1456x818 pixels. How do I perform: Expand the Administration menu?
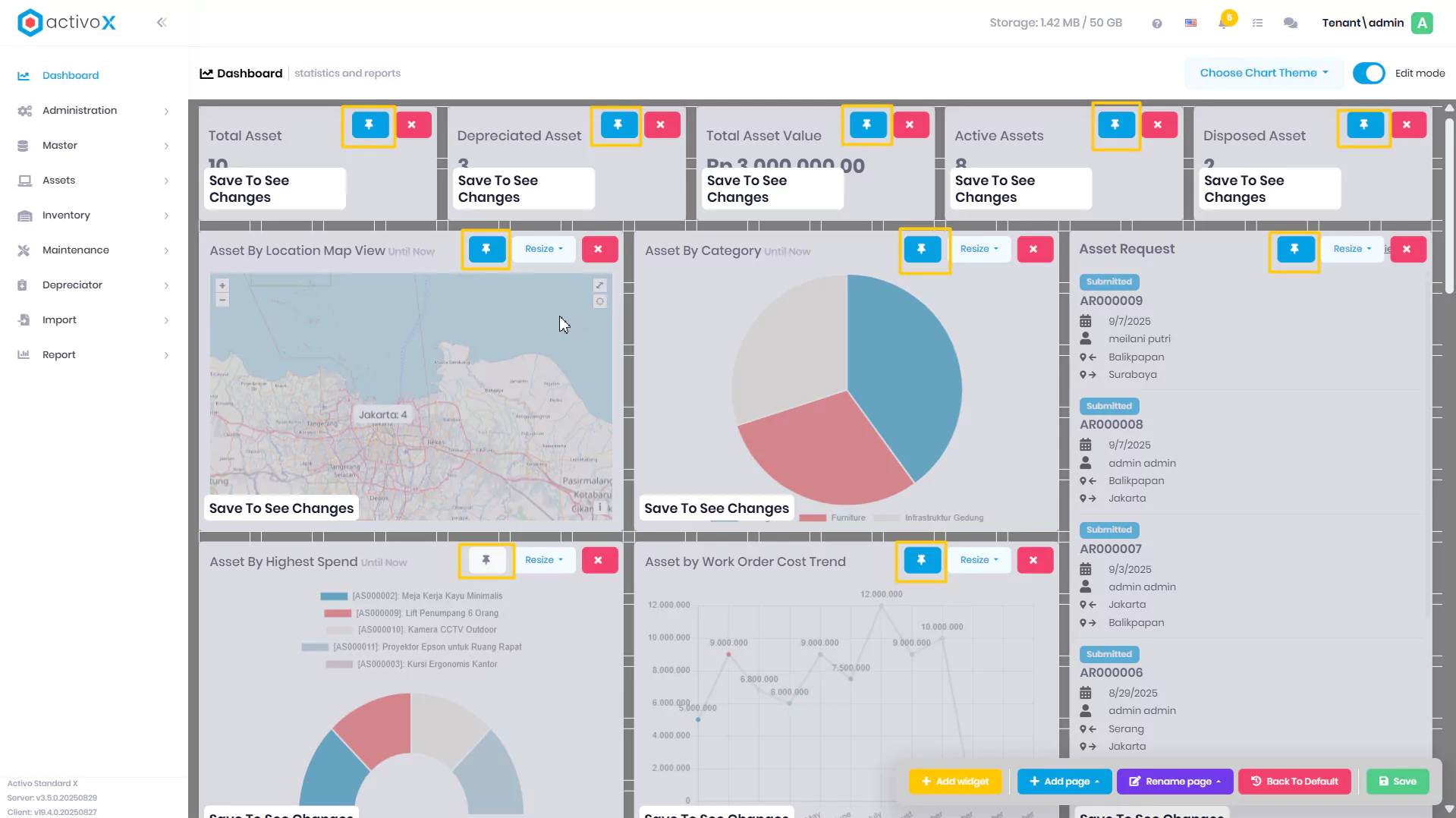pos(94,111)
